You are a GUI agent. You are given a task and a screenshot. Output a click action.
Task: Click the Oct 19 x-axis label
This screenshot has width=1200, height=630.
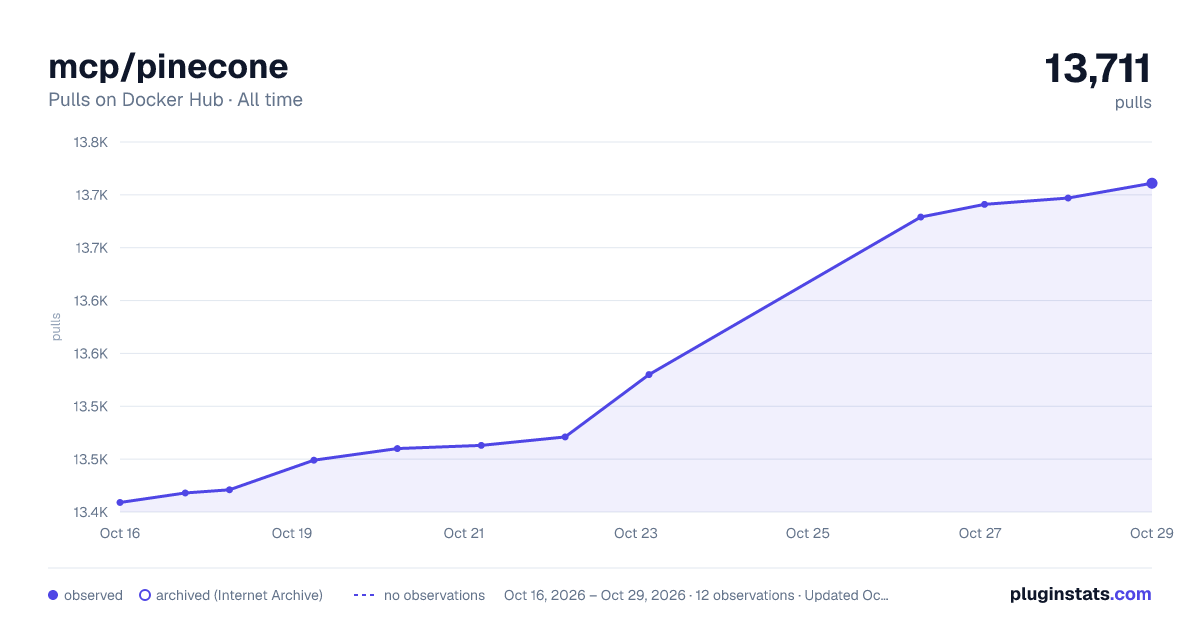[x=292, y=533]
